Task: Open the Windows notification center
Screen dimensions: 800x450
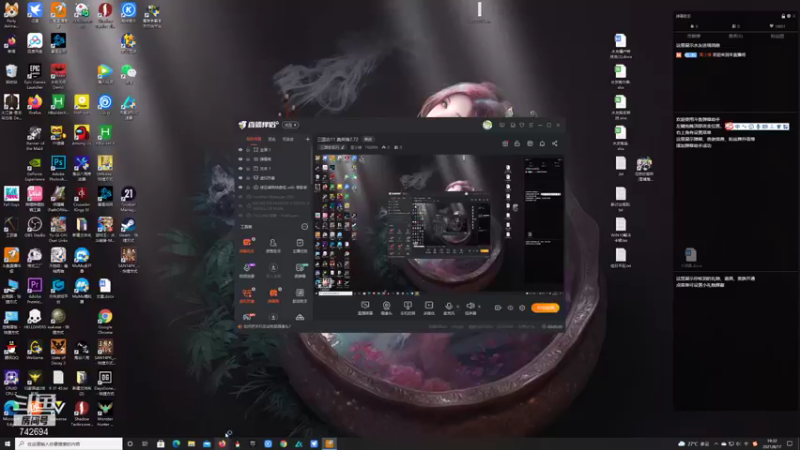Action: [x=790, y=444]
